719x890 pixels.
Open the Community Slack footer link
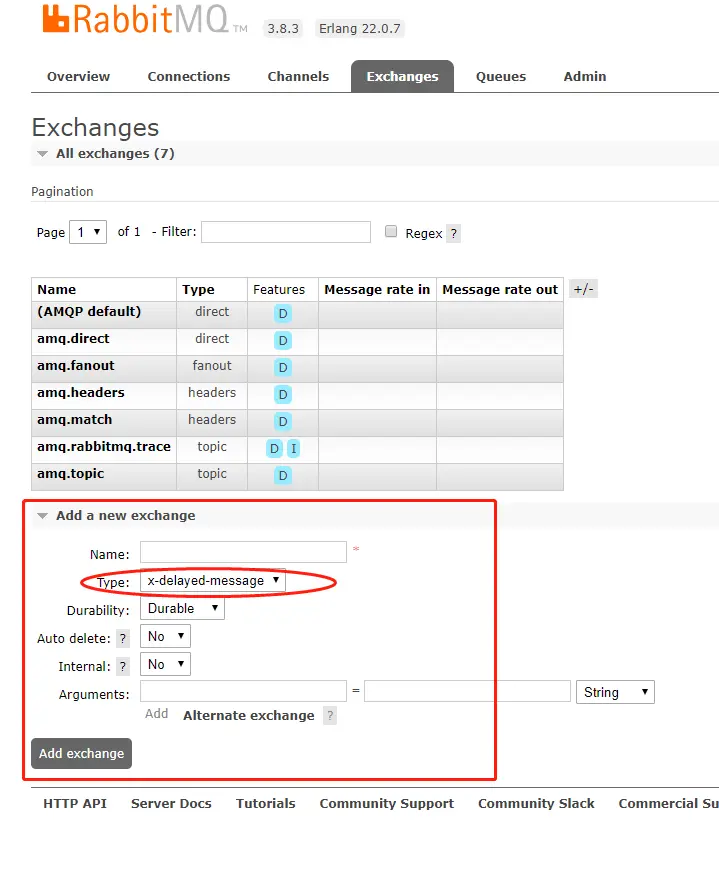click(536, 804)
